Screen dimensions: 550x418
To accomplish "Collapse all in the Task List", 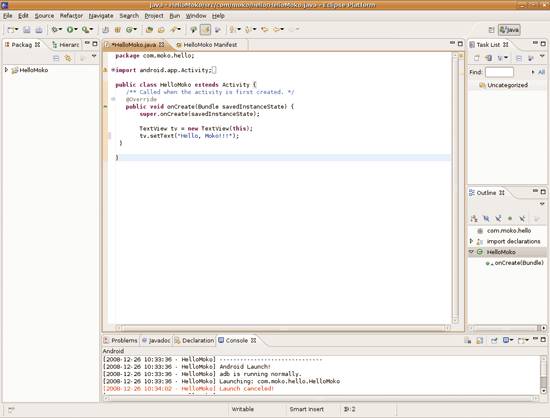I will (x=519, y=58).
